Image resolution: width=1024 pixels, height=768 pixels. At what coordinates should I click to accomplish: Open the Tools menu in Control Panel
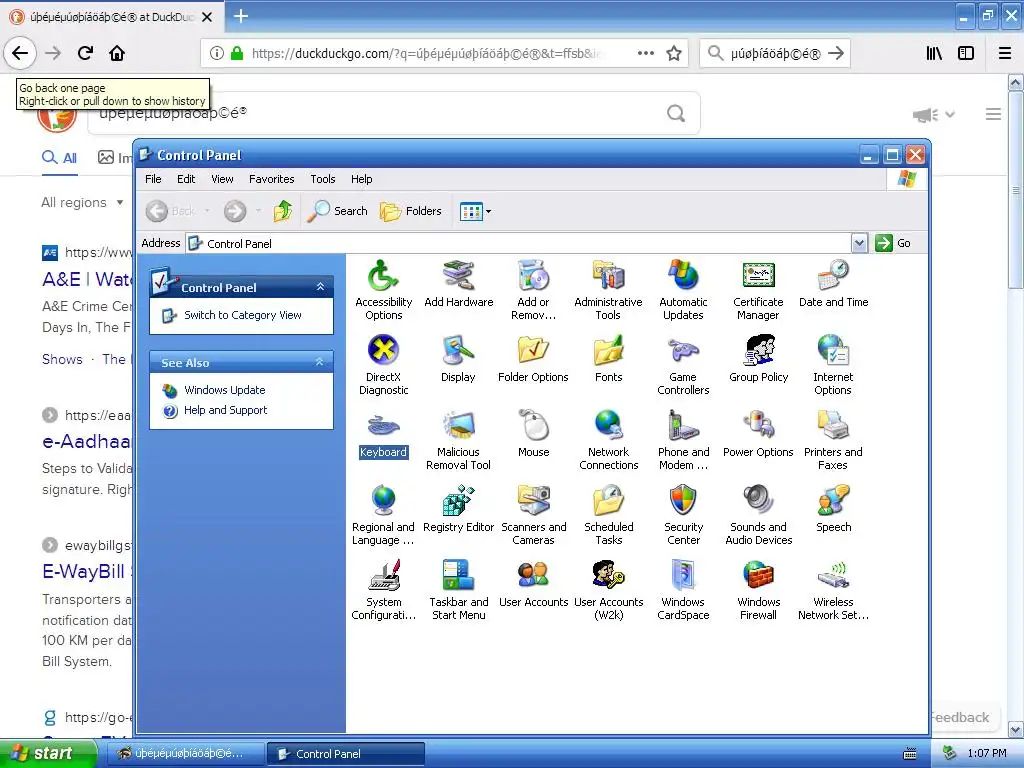[x=323, y=179]
